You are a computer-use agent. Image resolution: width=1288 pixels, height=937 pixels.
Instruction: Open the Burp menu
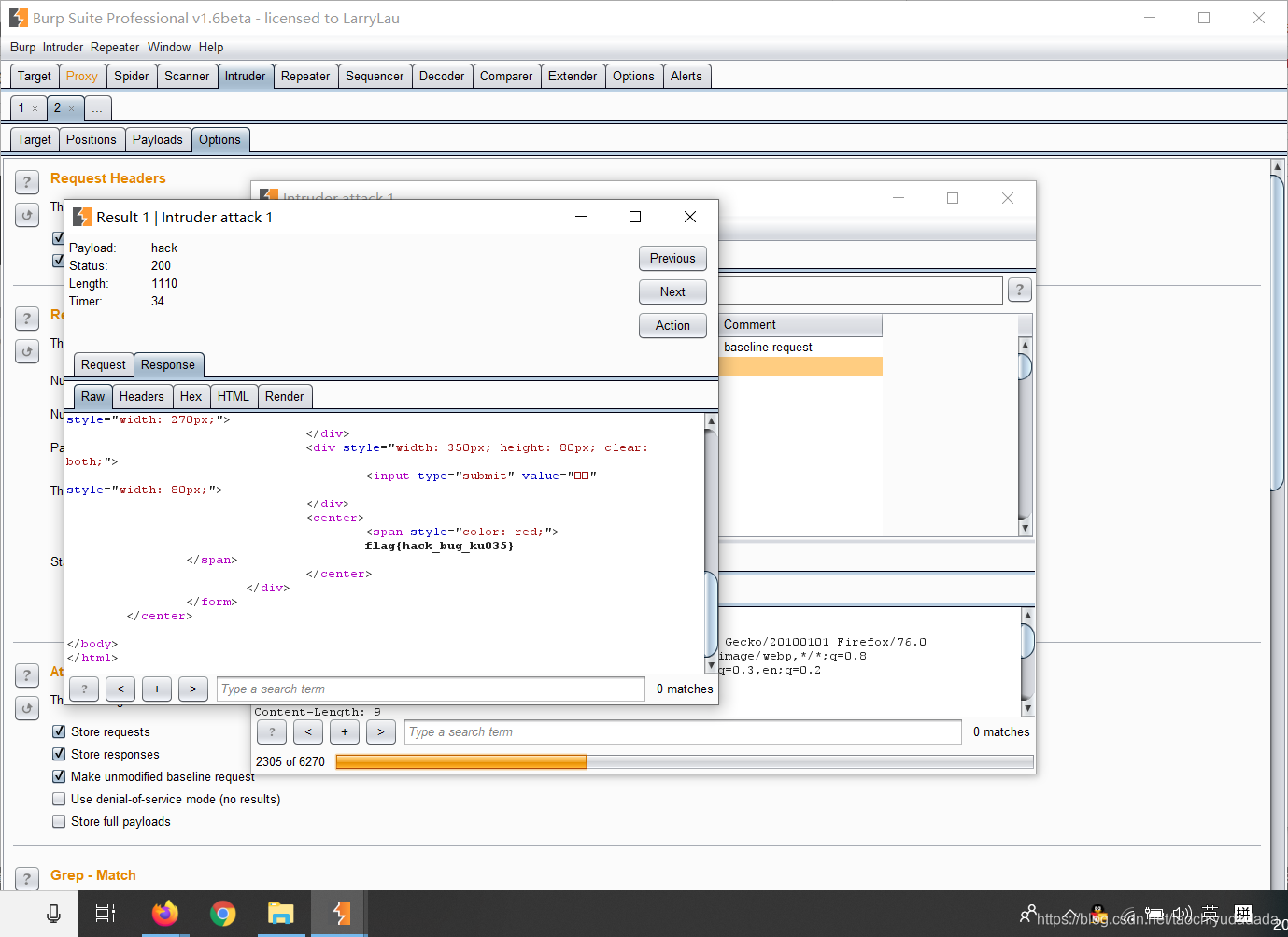[22, 47]
